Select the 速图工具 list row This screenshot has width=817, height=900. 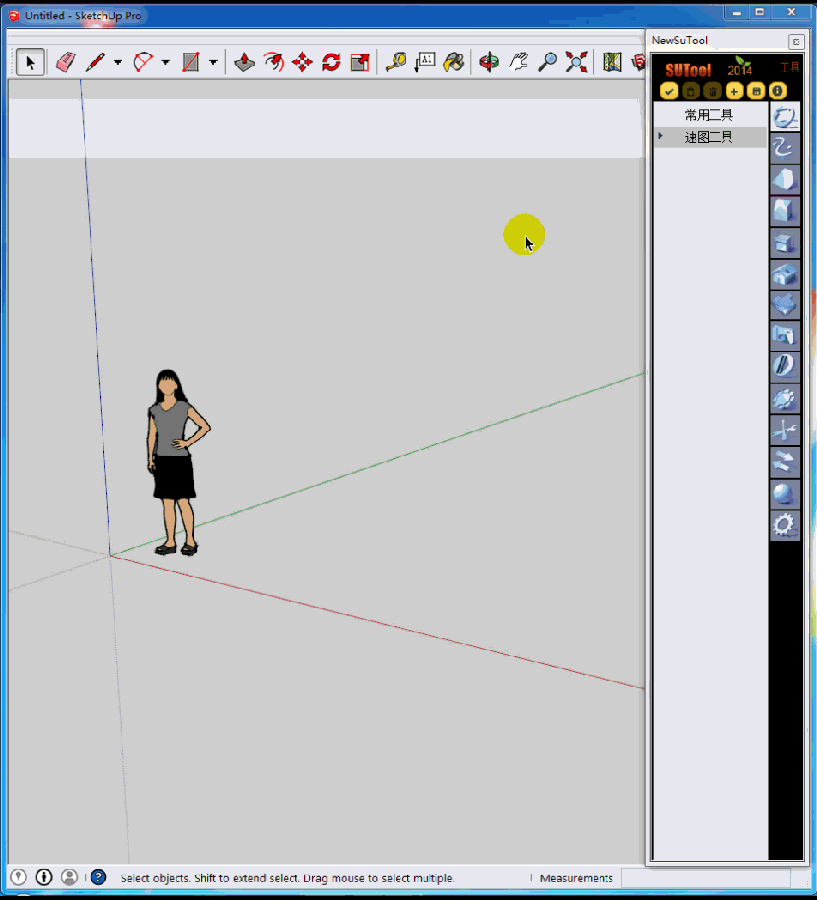[710, 137]
